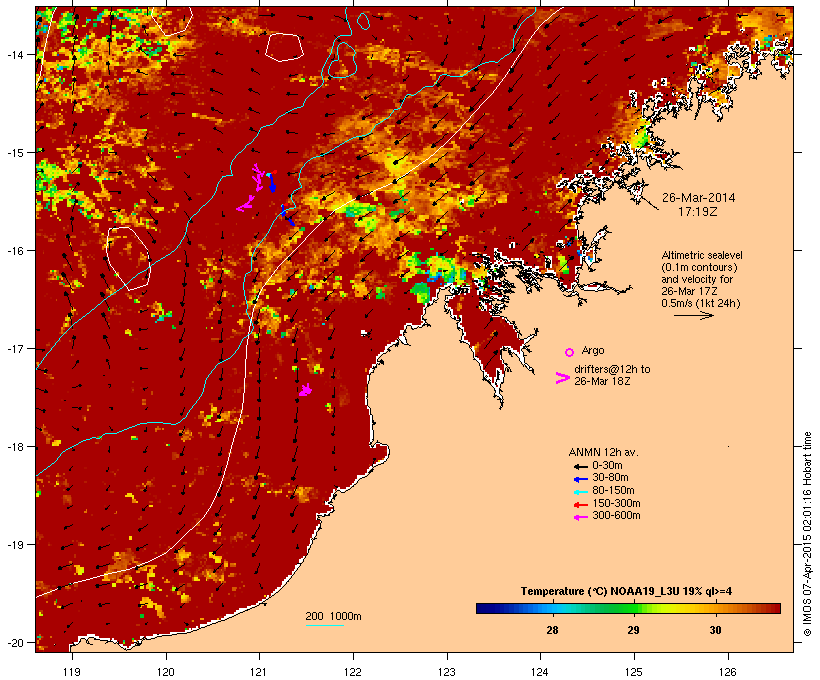The height and width of the screenshot is (680, 820).
Task: Click the 17:19Z time label
Action: point(698,212)
